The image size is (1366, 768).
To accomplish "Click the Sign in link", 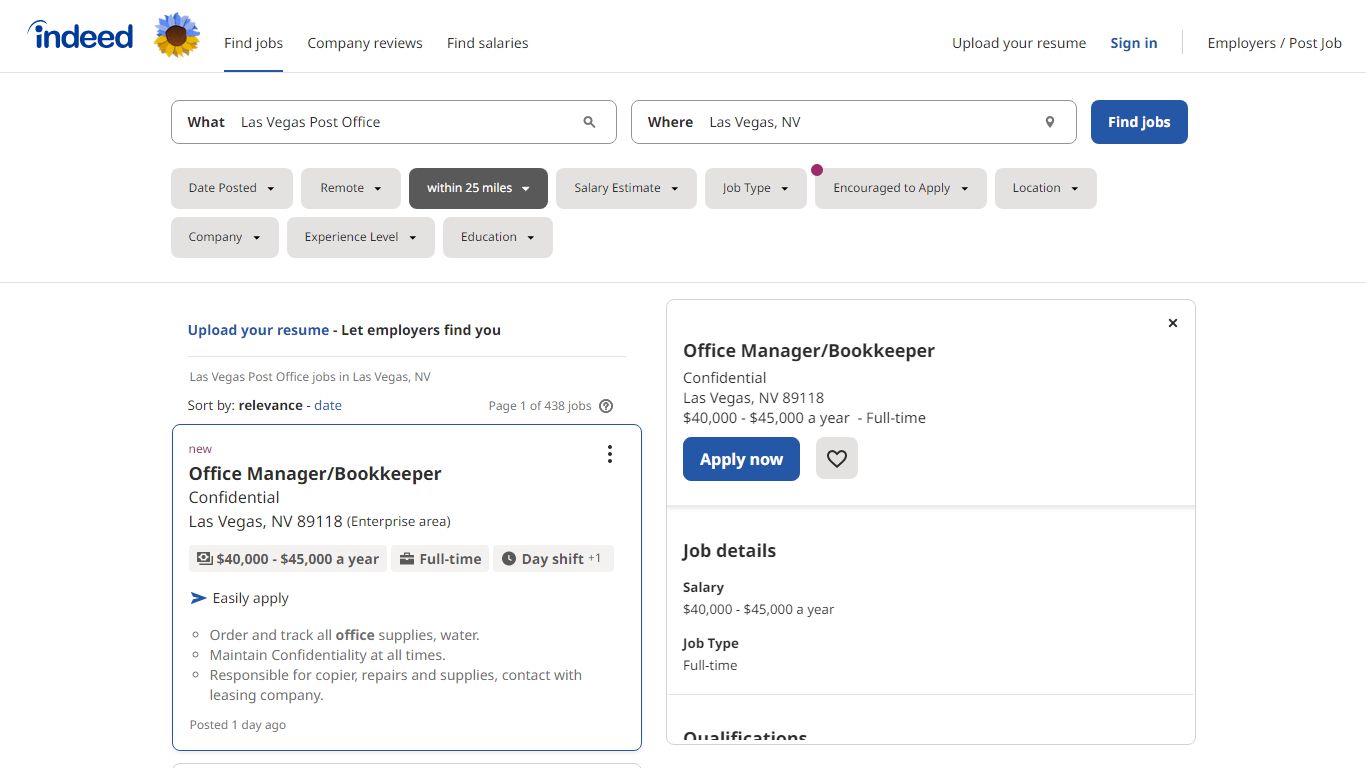I will [1134, 43].
